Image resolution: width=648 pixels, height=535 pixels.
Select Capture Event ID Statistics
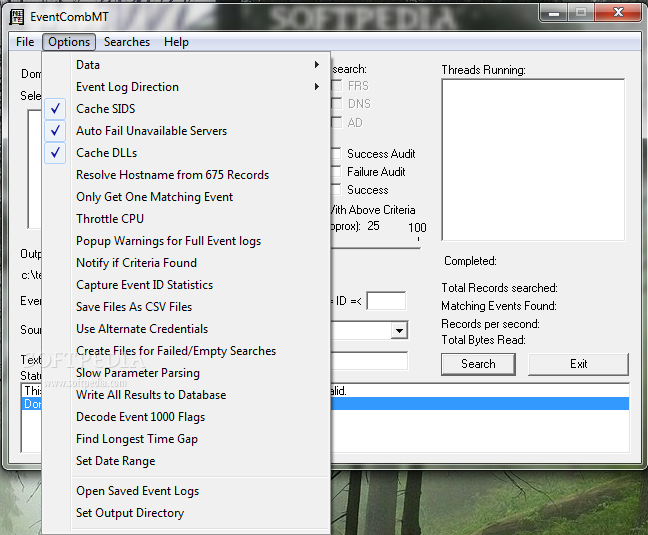[x=186, y=285]
